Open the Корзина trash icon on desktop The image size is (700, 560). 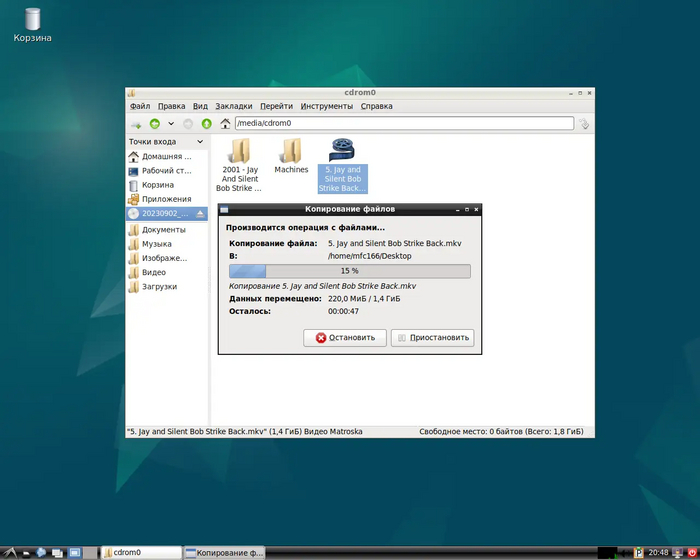32,25
